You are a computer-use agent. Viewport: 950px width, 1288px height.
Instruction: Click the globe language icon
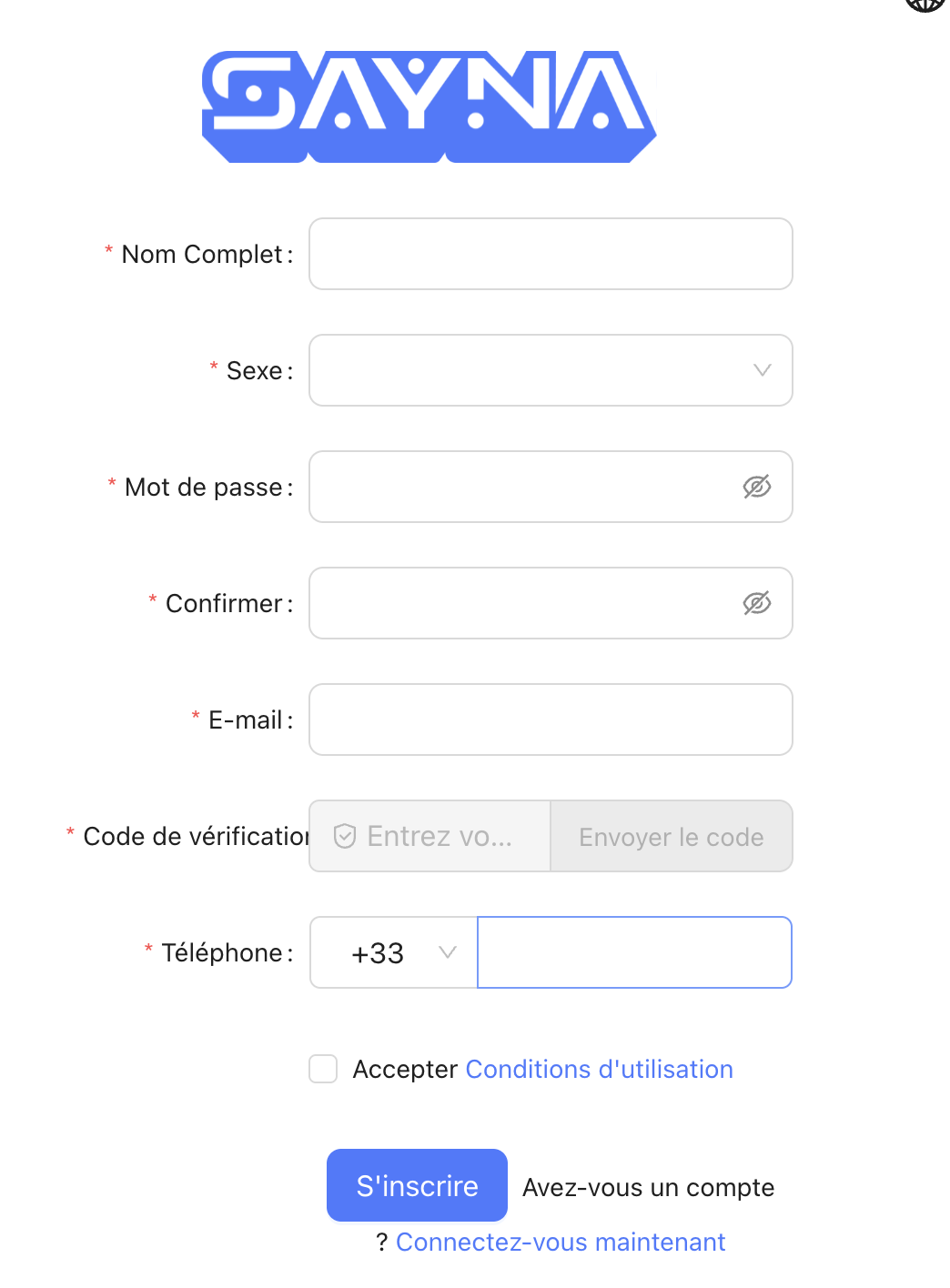tap(925, 4)
